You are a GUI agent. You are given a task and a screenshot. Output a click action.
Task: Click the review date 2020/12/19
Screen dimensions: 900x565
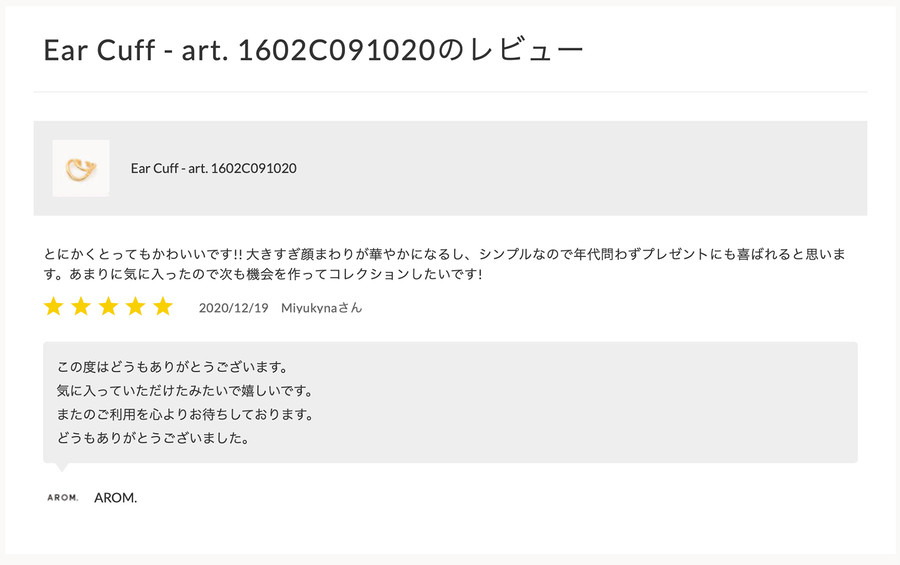click(x=234, y=308)
